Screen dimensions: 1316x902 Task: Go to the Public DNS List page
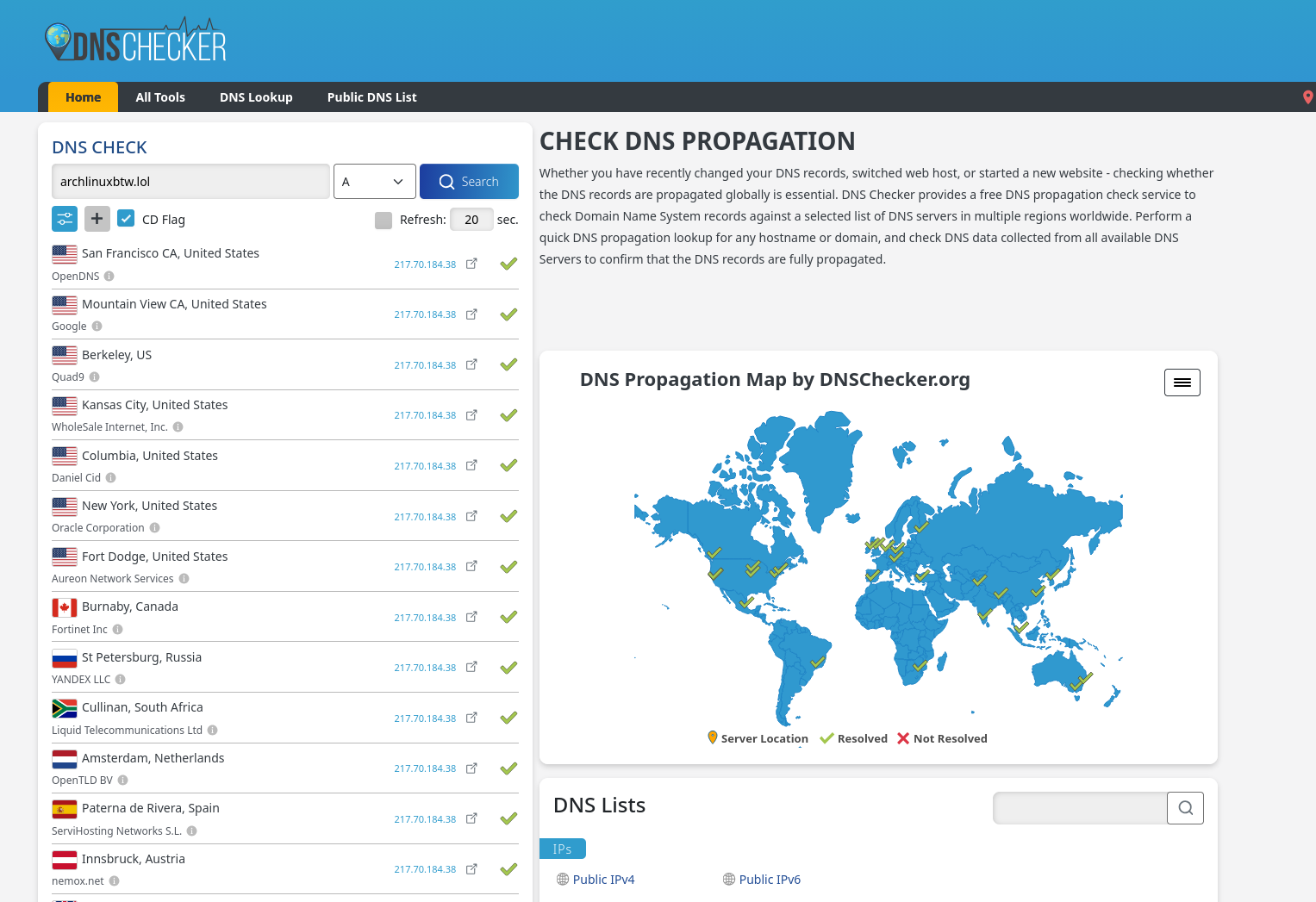(371, 97)
